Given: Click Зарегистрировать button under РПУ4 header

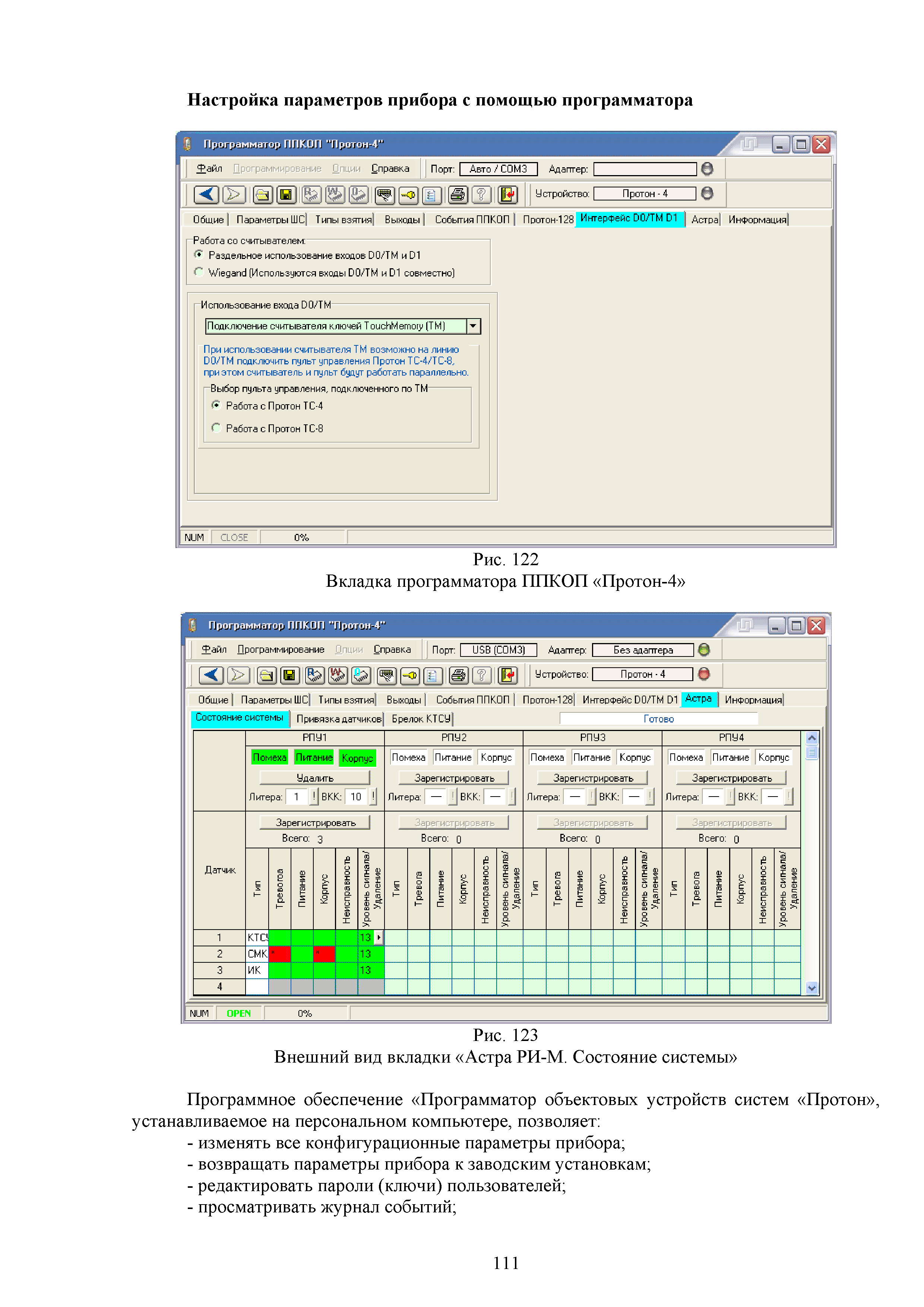Looking at the screenshot, I should tap(732, 778).
